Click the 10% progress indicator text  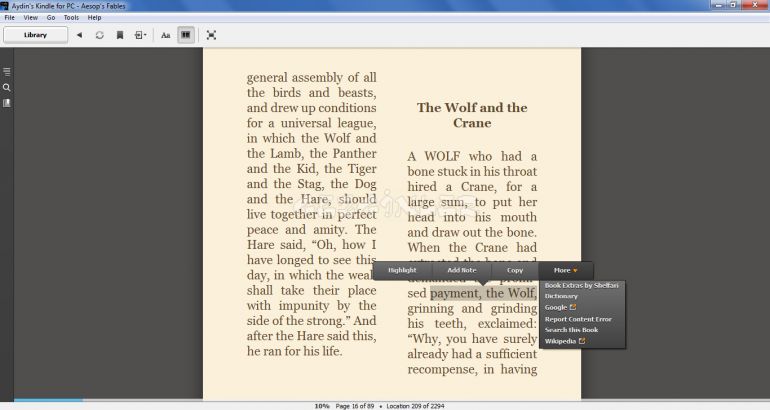pos(322,406)
